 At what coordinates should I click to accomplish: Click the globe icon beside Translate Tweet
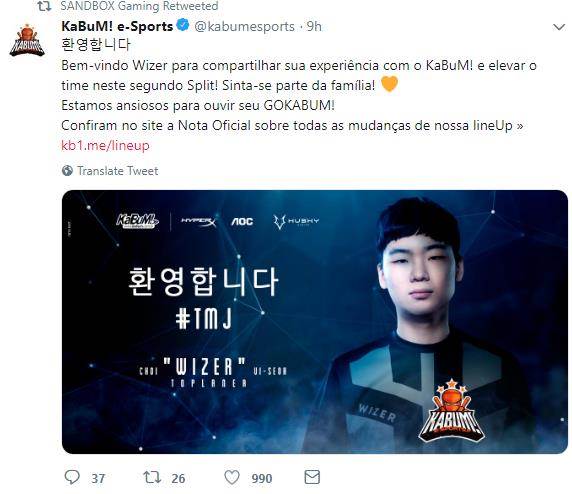[67, 171]
